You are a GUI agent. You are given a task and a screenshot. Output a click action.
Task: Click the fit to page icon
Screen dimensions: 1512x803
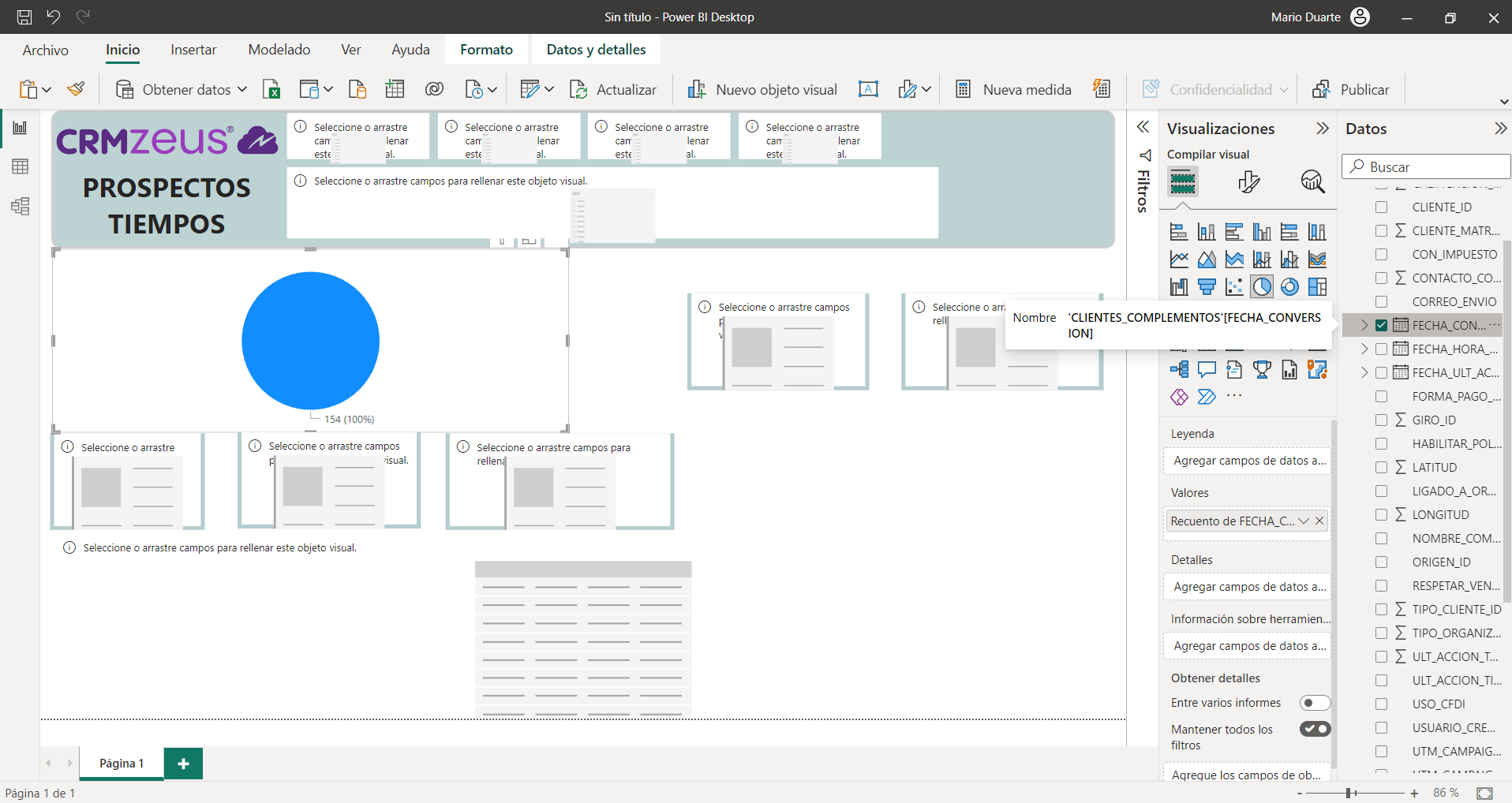(x=1484, y=793)
